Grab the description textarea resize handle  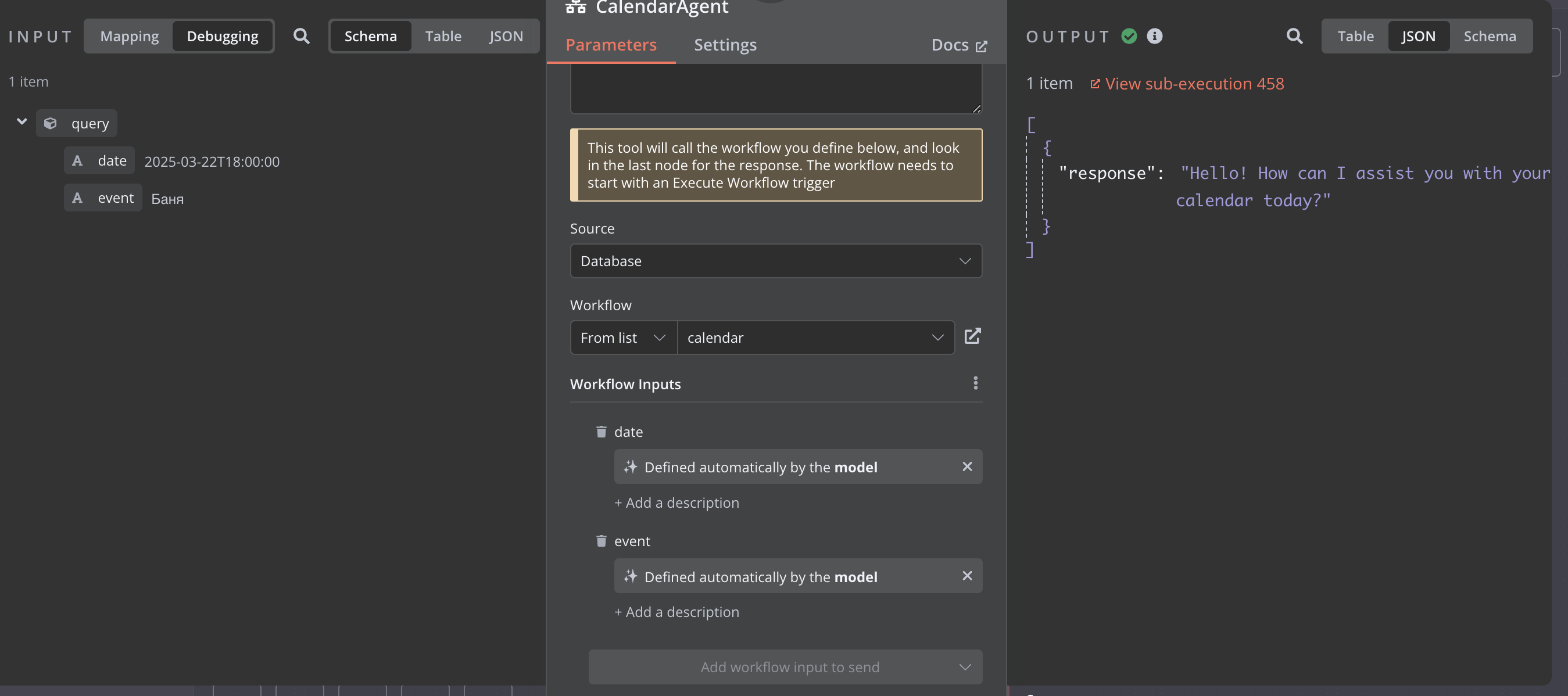coord(976,108)
